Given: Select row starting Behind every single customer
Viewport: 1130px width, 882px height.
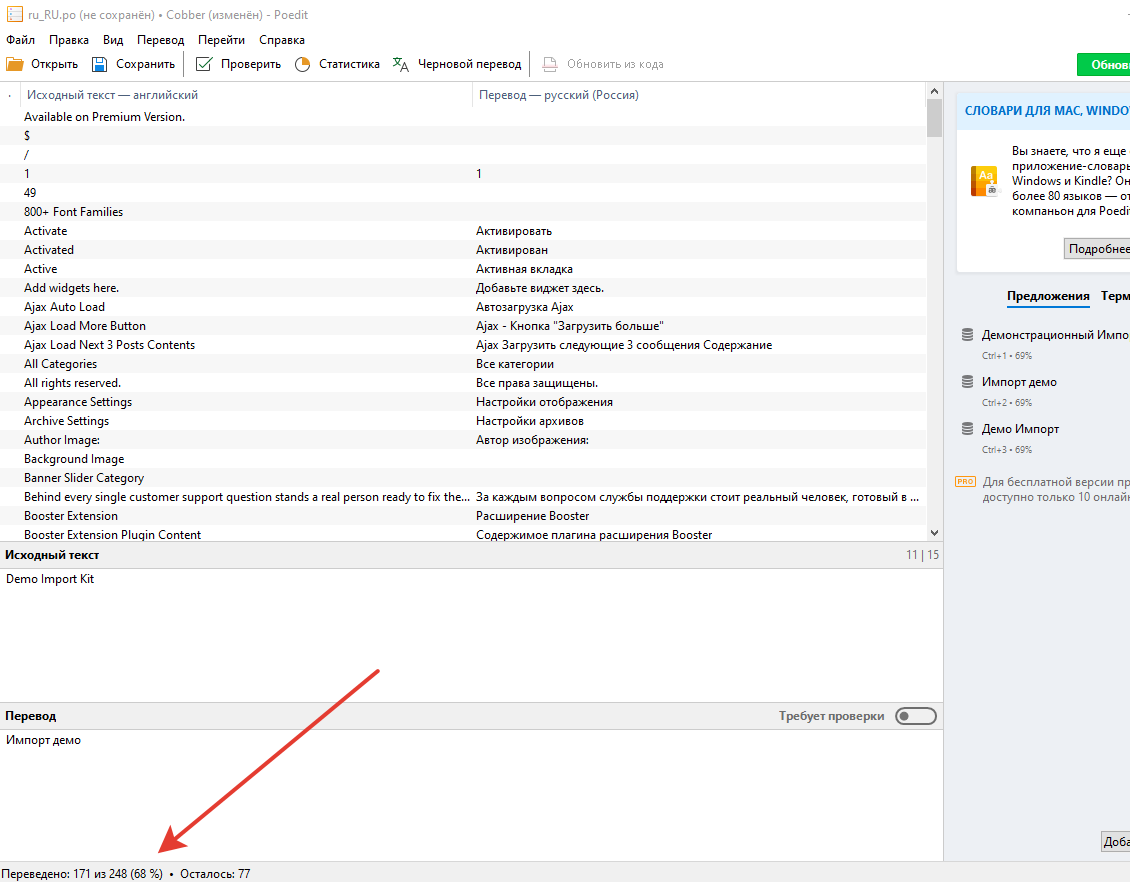Looking at the screenshot, I should point(463,497).
